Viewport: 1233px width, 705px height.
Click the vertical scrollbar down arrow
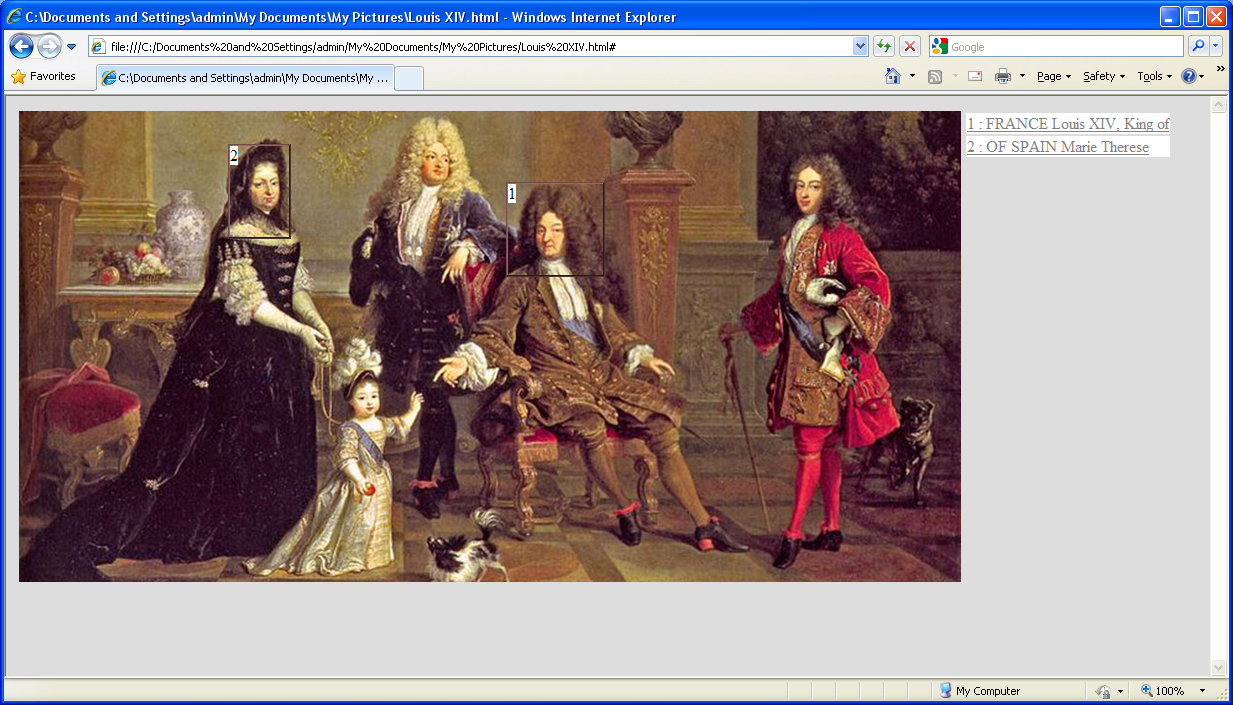pos(1218,667)
